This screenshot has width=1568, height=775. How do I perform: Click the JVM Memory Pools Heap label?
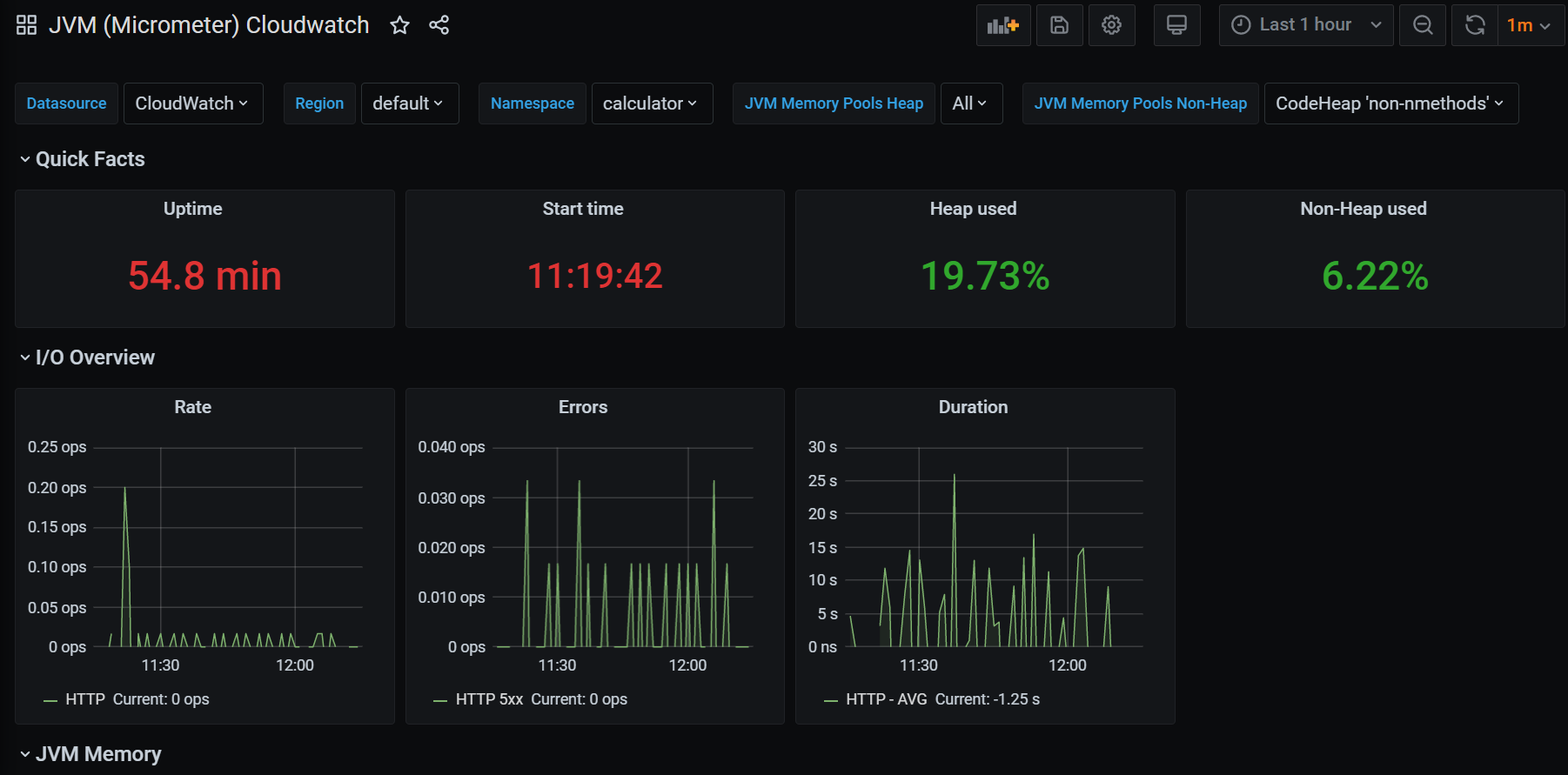834,104
